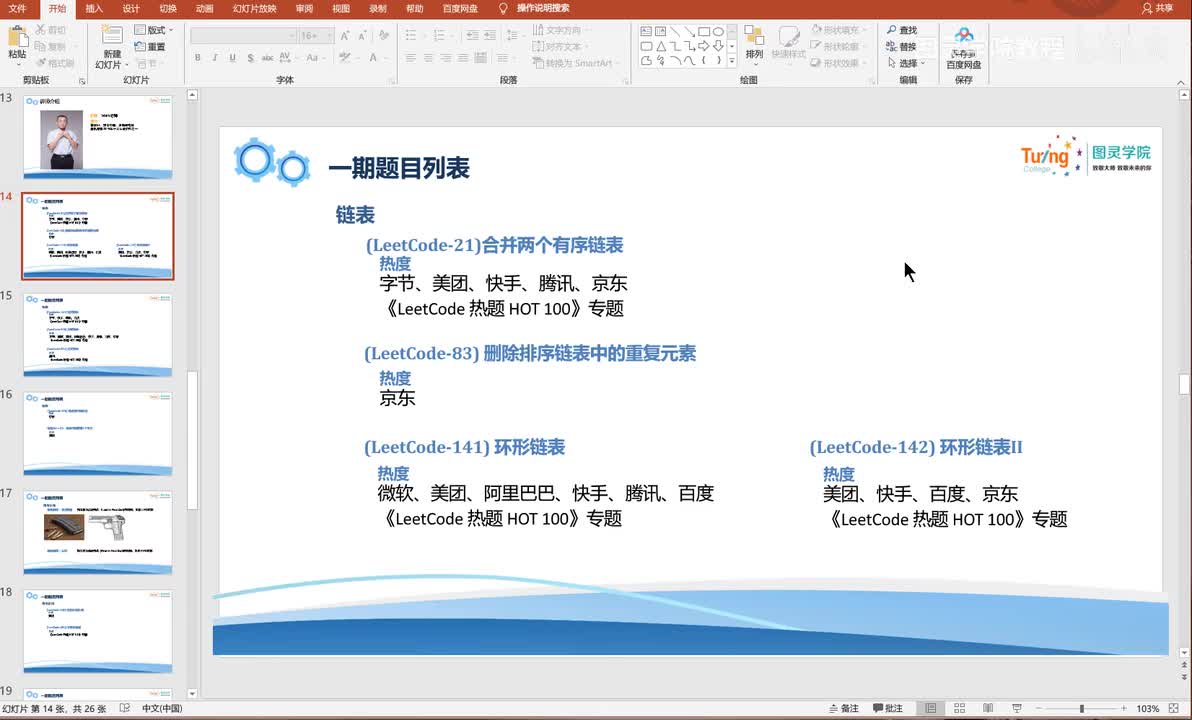The height and width of the screenshot is (720, 1192).
Task: Open the font name combo box
Action: pos(243,36)
